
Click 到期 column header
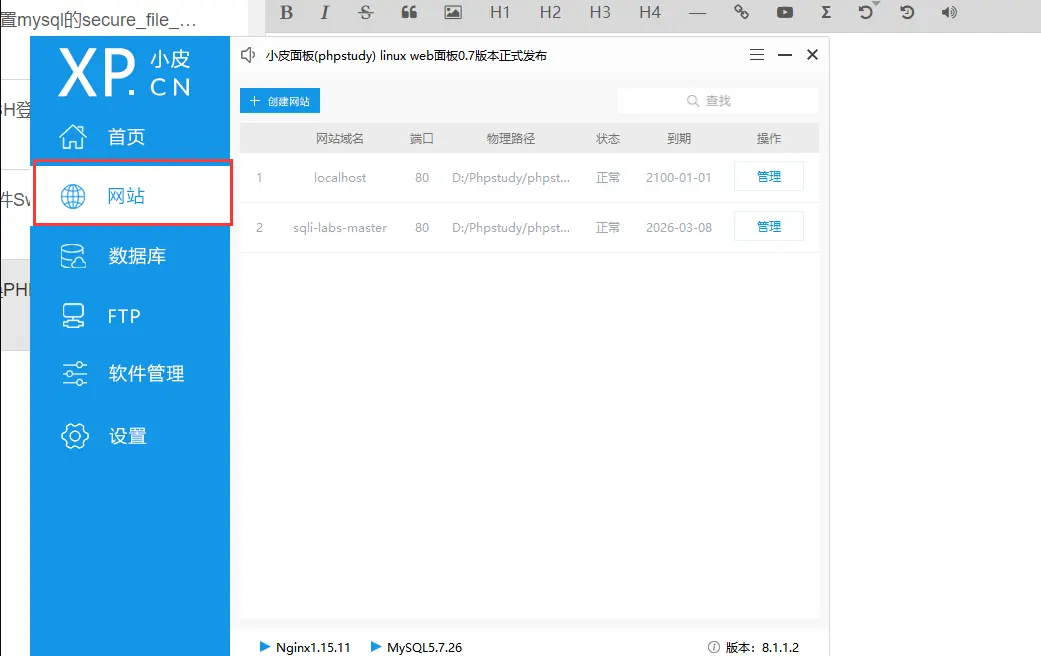679,138
